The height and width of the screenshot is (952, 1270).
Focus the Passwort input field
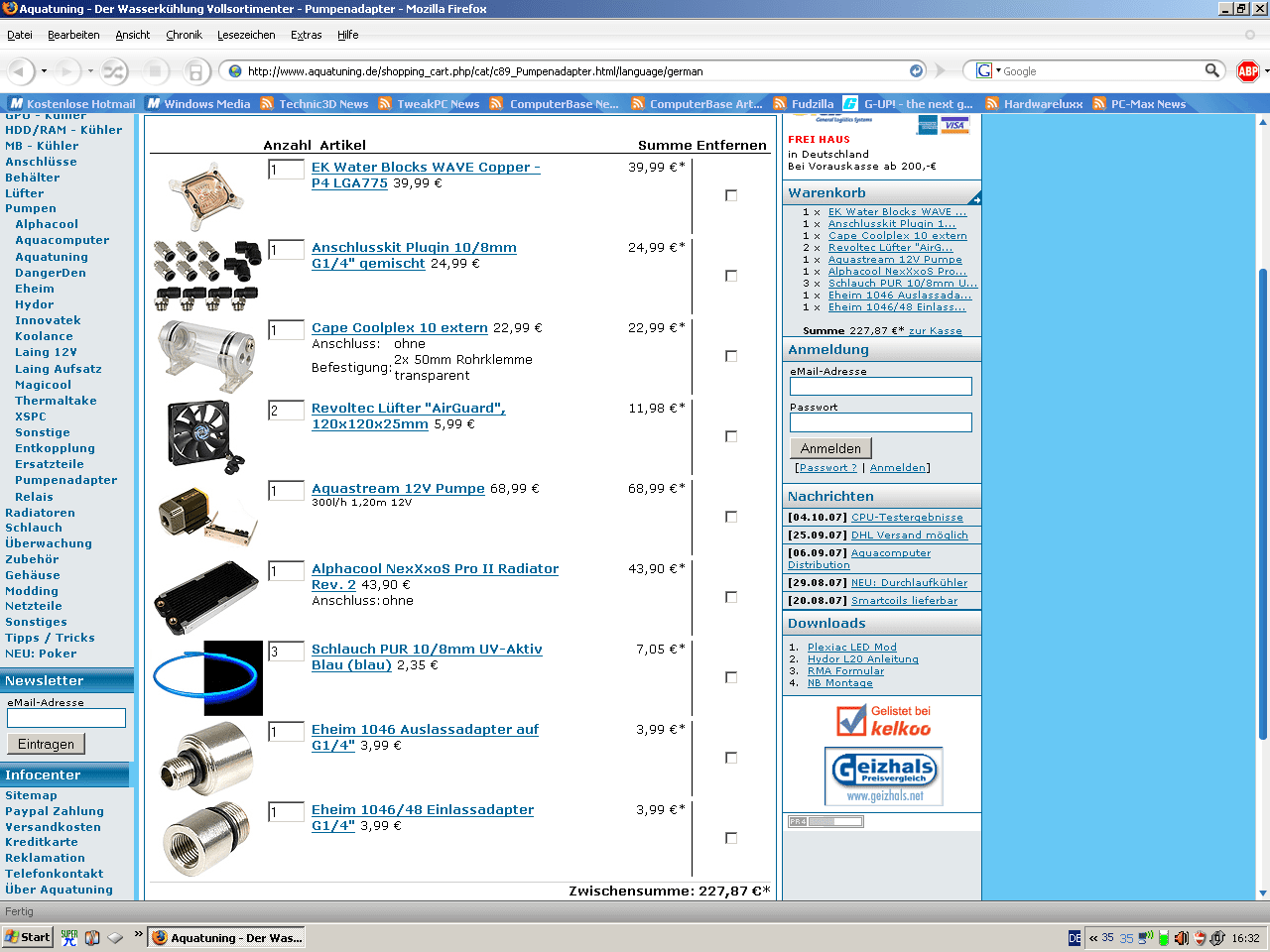pyautogui.click(x=881, y=422)
